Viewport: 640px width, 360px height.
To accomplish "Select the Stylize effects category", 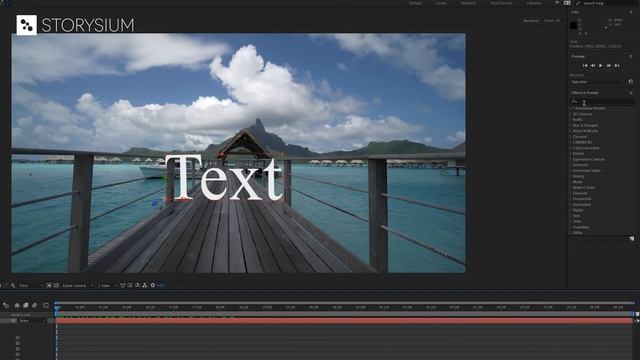I will tap(578, 210).
